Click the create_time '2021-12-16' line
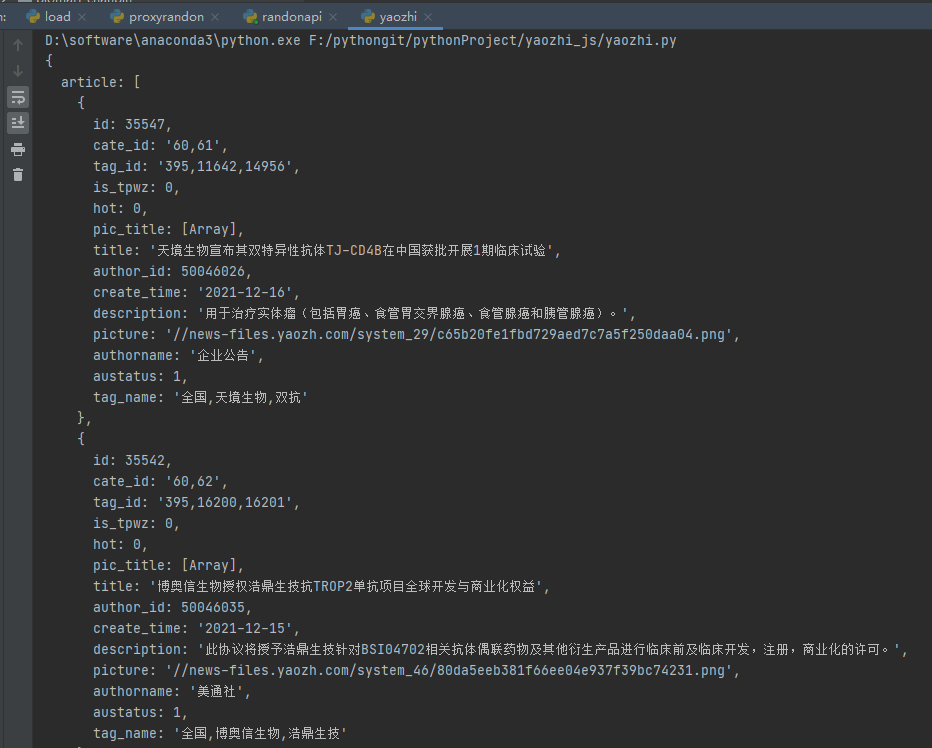 (196, 293)
